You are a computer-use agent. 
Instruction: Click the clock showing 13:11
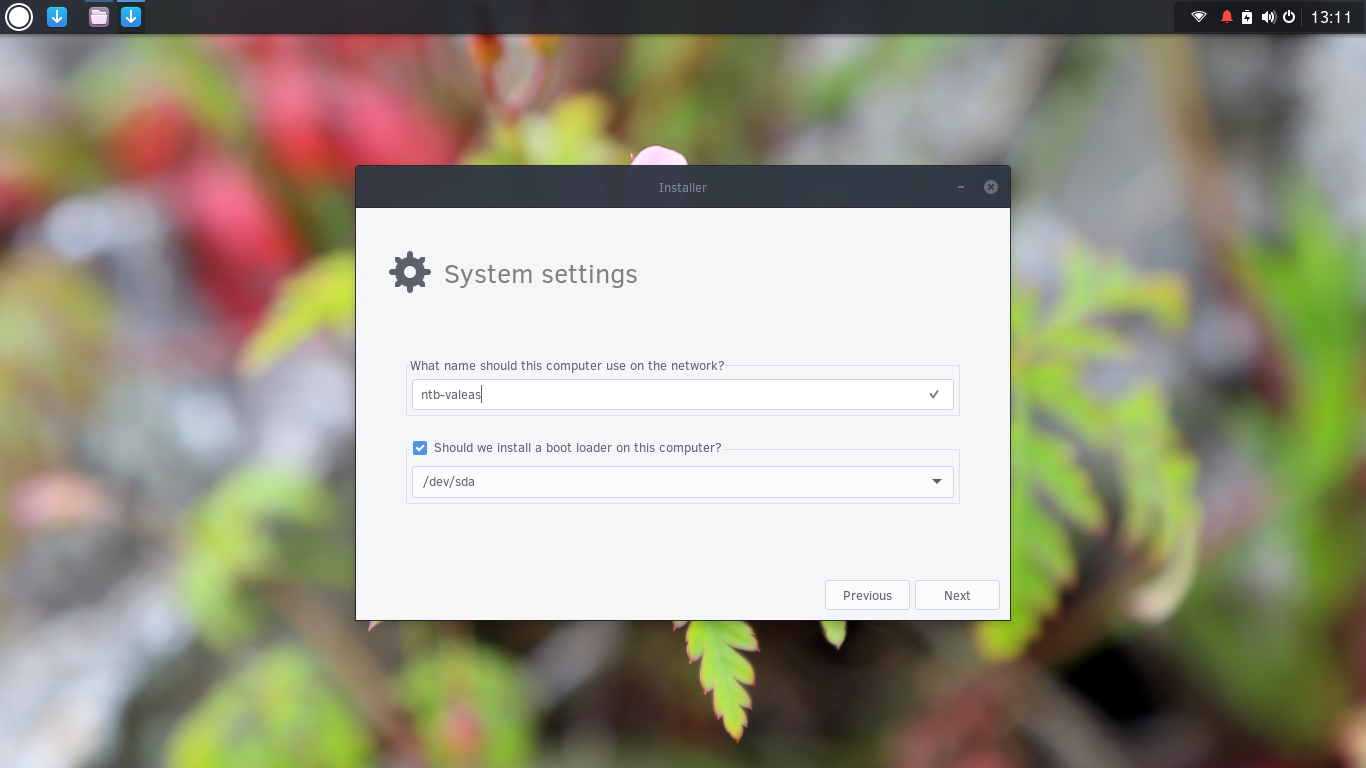[x=1331, y=17]
